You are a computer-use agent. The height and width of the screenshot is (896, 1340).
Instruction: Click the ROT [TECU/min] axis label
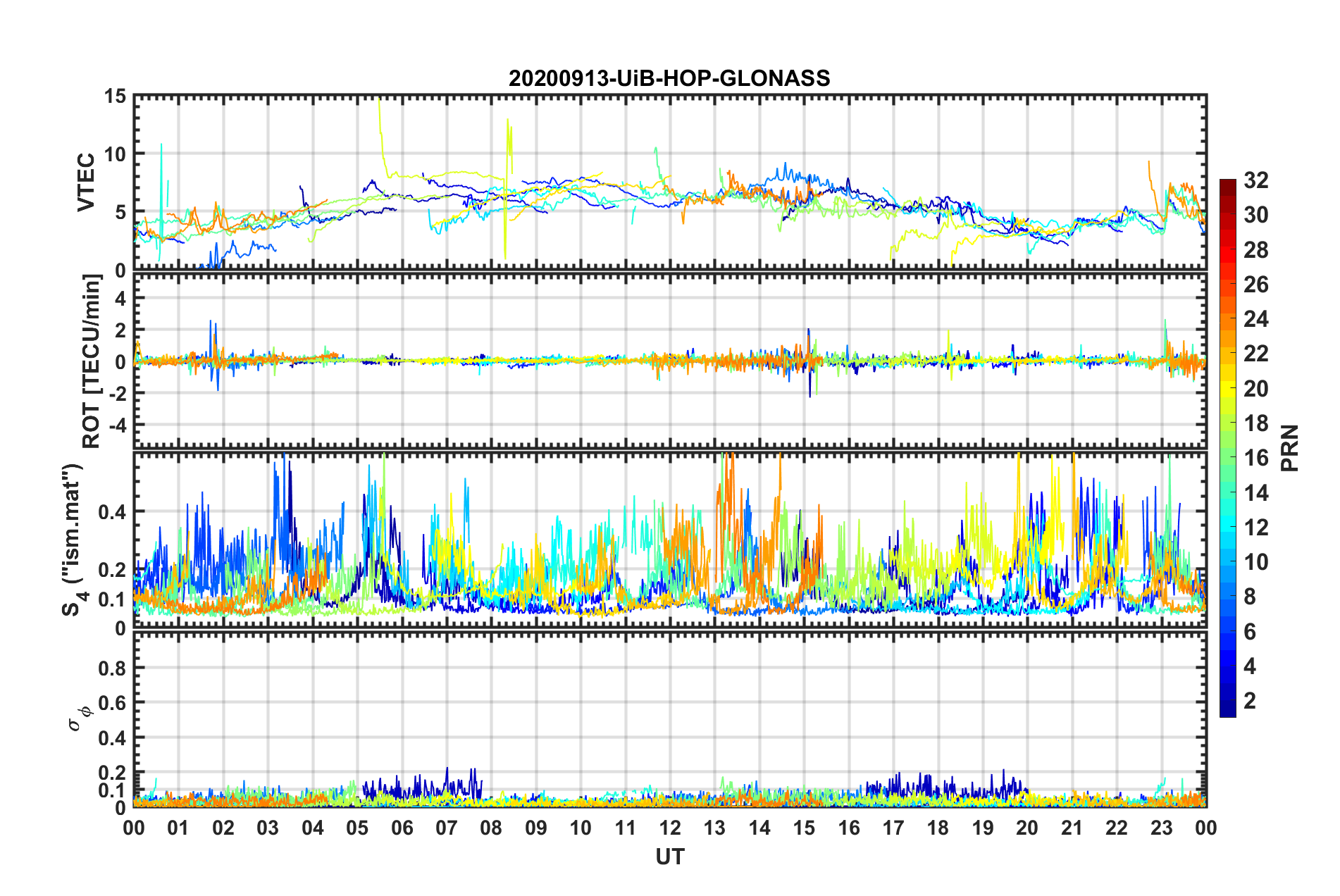[x=92, y=361]
